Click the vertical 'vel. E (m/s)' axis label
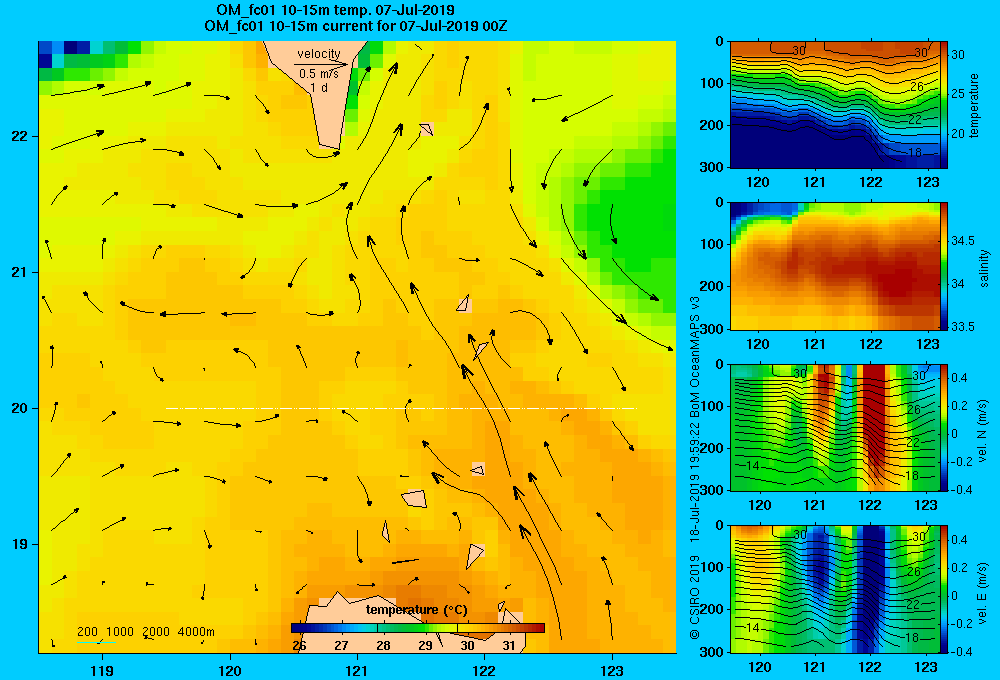 coord(983,592)
